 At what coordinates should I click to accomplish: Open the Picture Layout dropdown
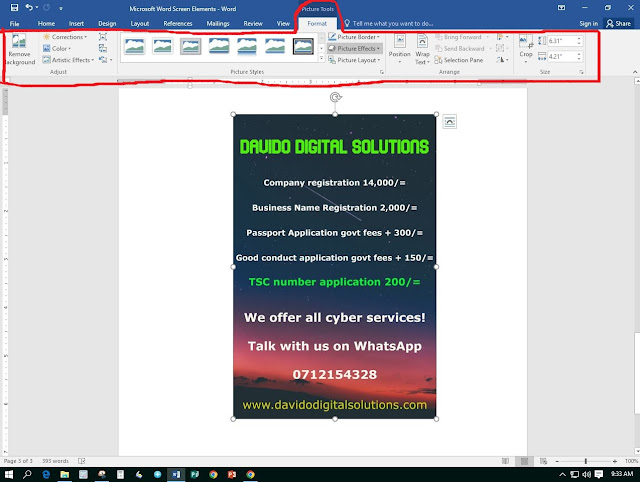354,60
